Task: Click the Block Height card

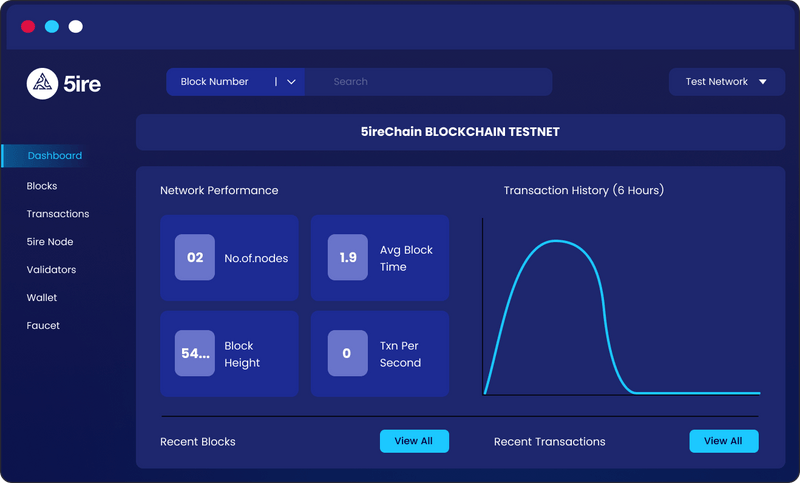Action: pyautogui.click(x=229, y=353)
